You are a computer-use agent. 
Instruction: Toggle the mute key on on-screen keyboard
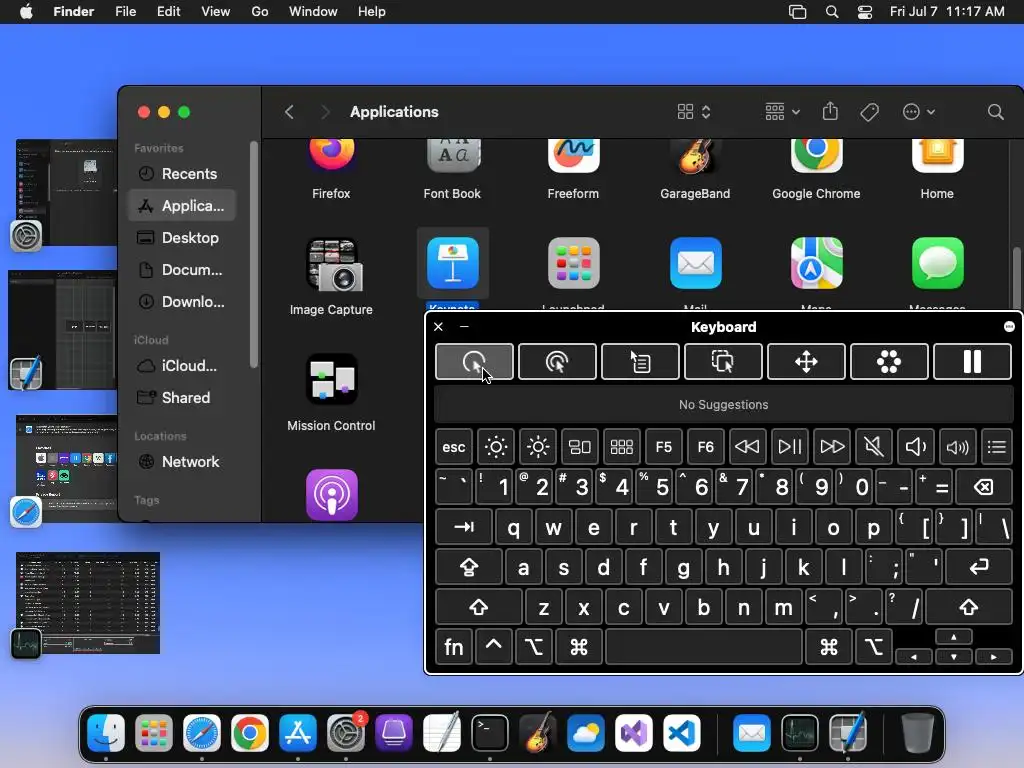coord(873,447)
